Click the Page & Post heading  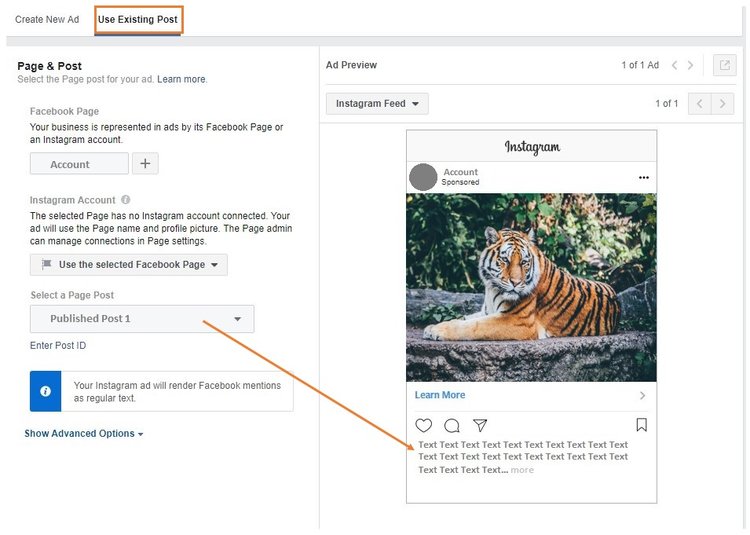click(50, 66)
